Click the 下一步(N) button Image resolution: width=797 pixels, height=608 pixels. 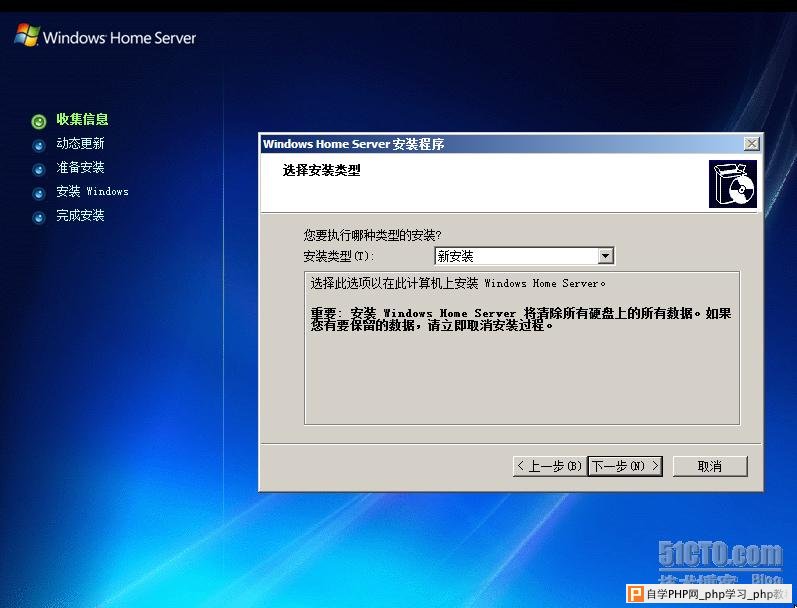coord(625,466)
